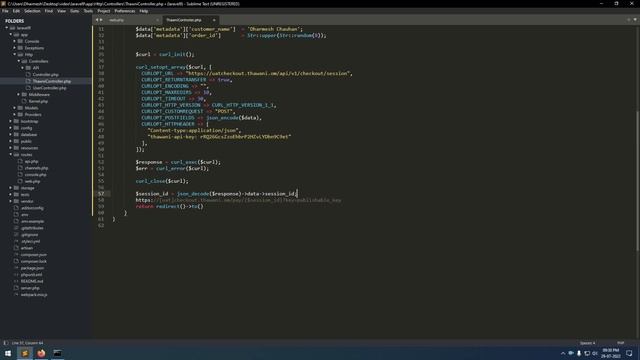Change PHP syntax in status bar
Image resolution: width=640 pixels, height=360 pixels.
pos(621,343)
